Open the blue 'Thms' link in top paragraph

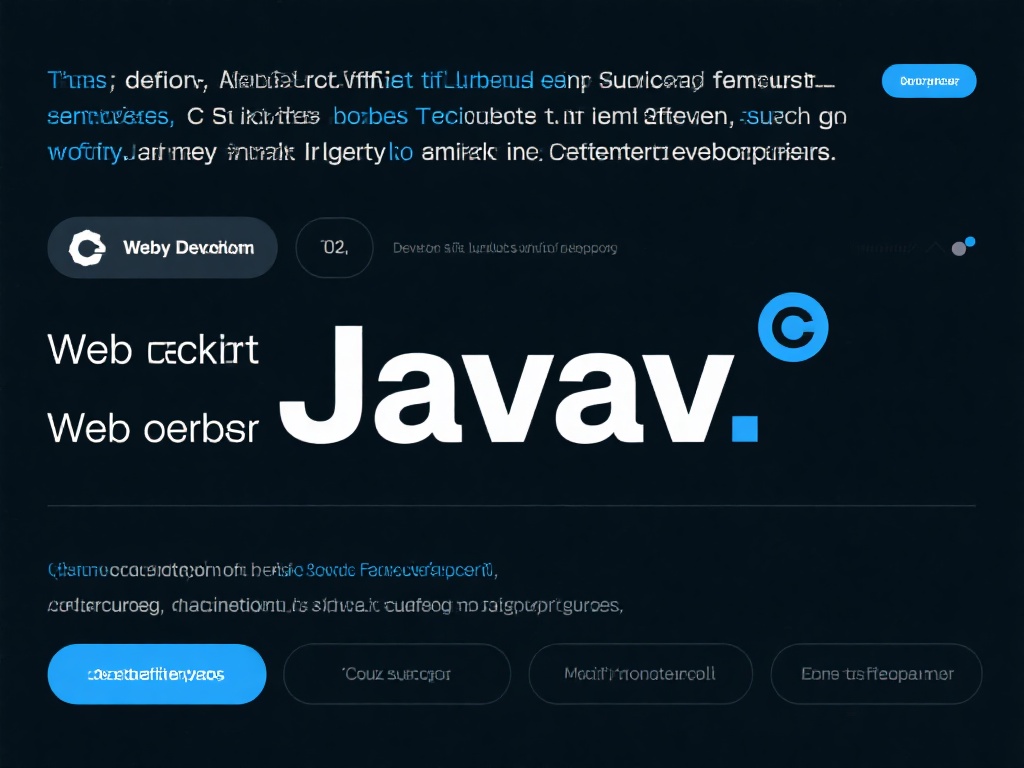77,80
